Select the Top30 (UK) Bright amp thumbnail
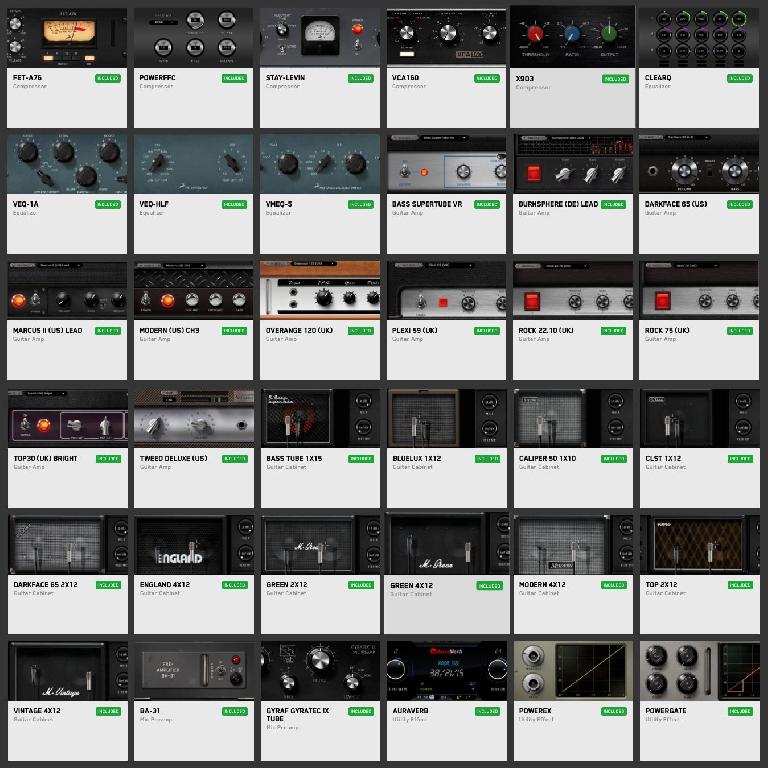 68,418
